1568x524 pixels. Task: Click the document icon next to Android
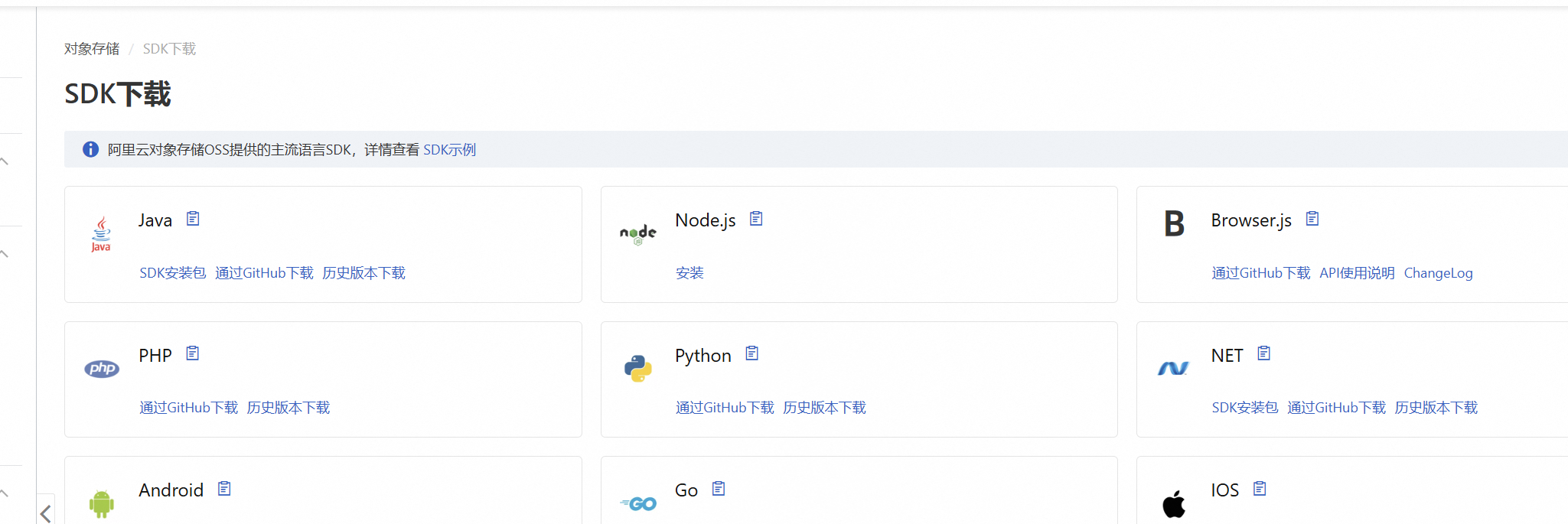(224, 489)
